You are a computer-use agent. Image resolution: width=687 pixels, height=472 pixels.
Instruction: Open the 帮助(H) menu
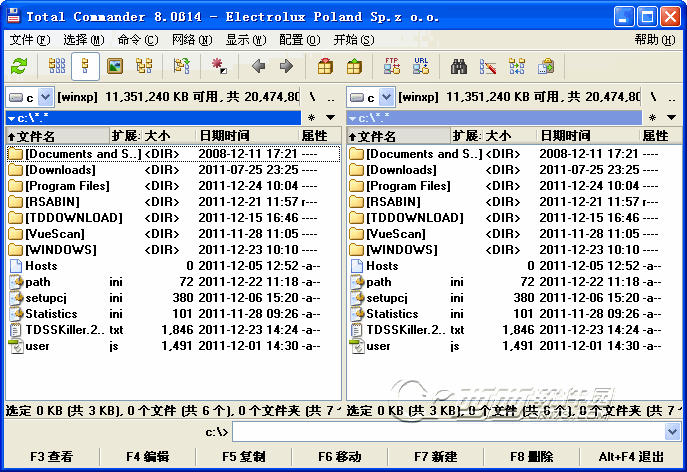(x=655, y=40)
